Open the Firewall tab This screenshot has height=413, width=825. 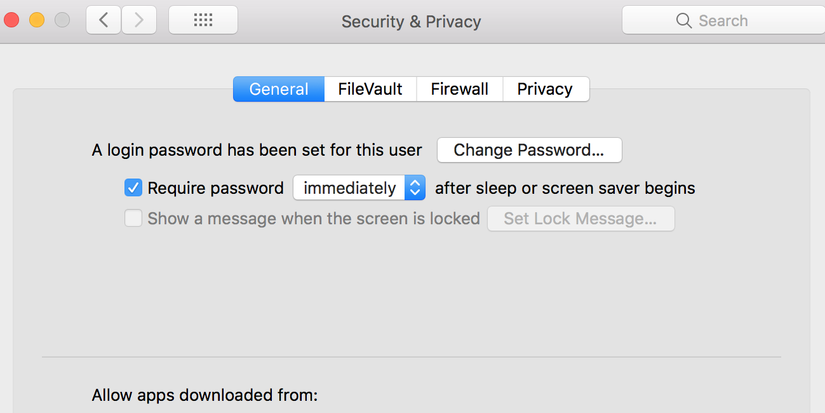coord(460,89)
